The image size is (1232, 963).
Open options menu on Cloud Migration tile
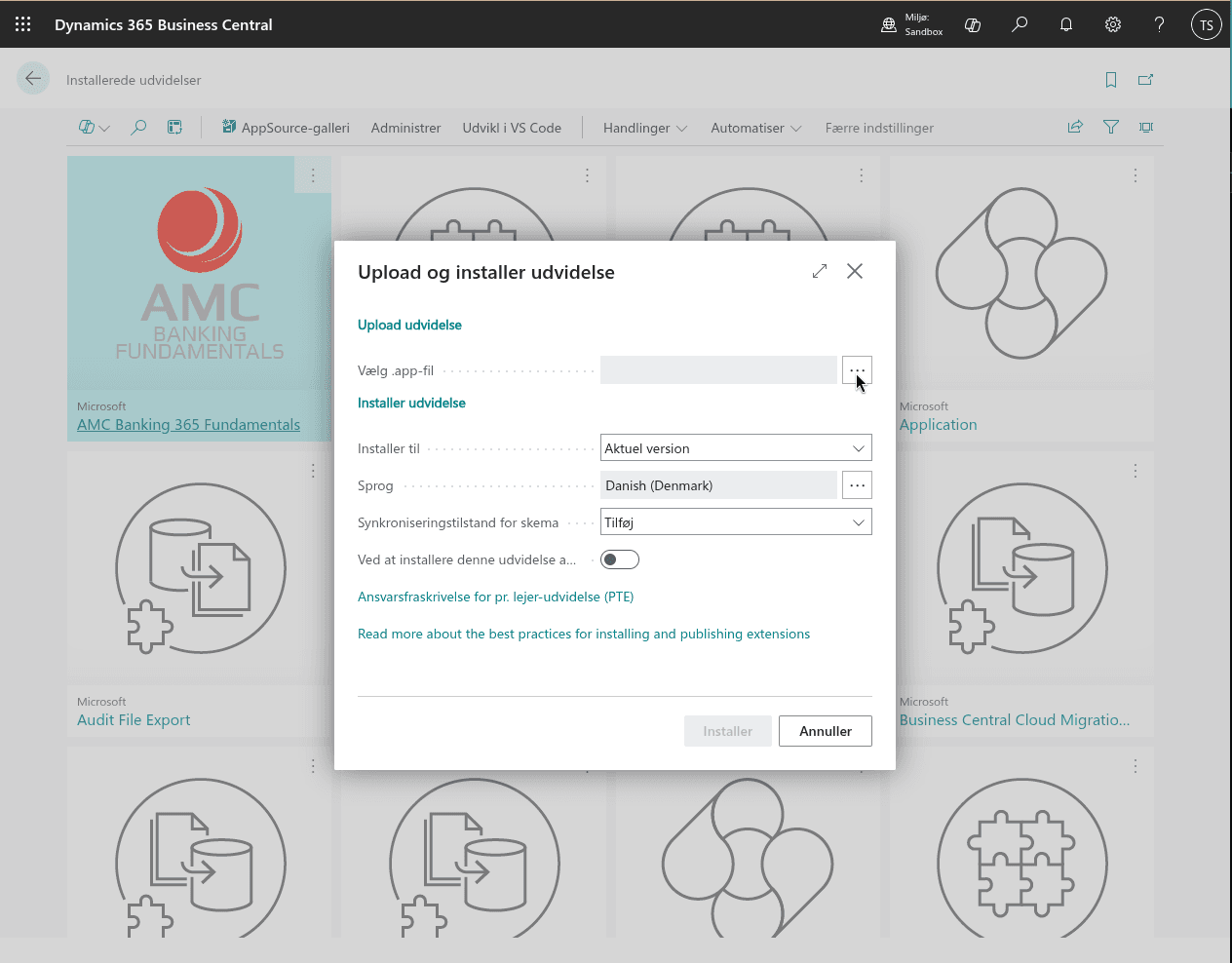(1136, 471)
